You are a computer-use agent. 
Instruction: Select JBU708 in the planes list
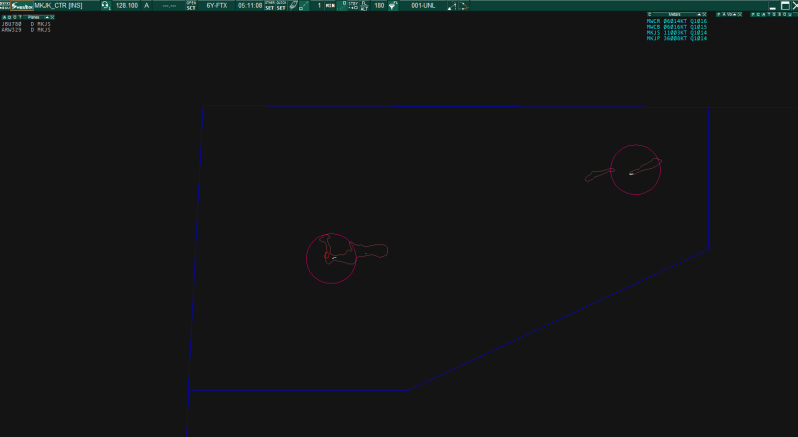click(x=13, y=24)
